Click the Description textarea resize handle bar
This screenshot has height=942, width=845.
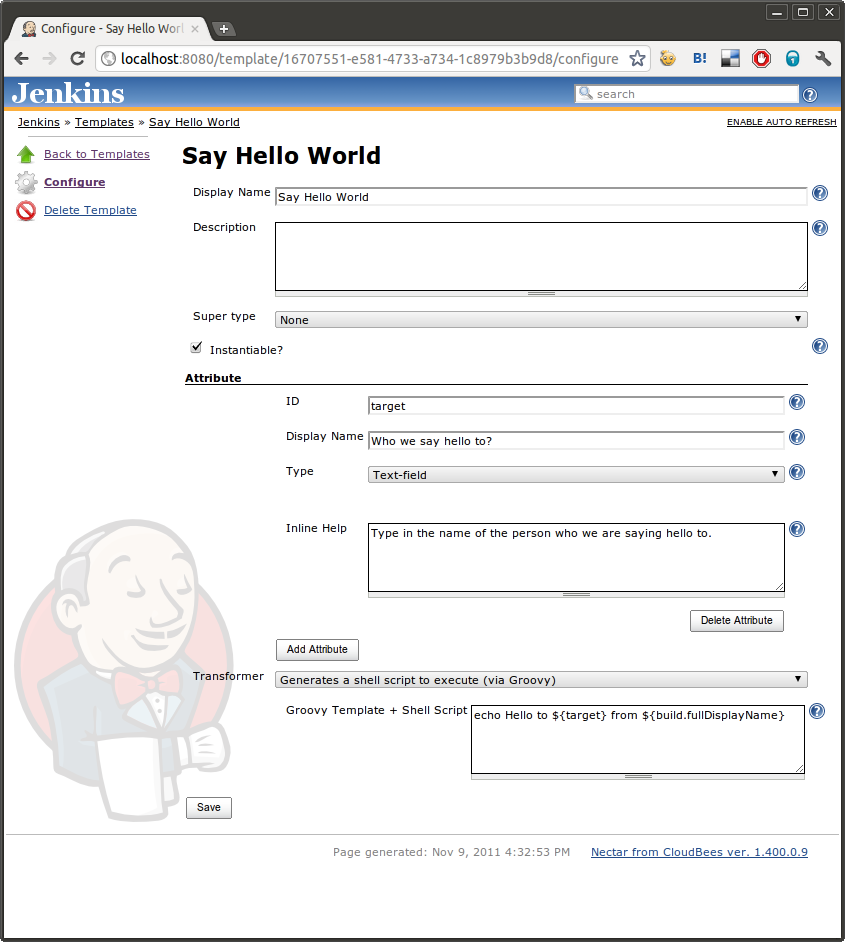(x=541, y=294)
